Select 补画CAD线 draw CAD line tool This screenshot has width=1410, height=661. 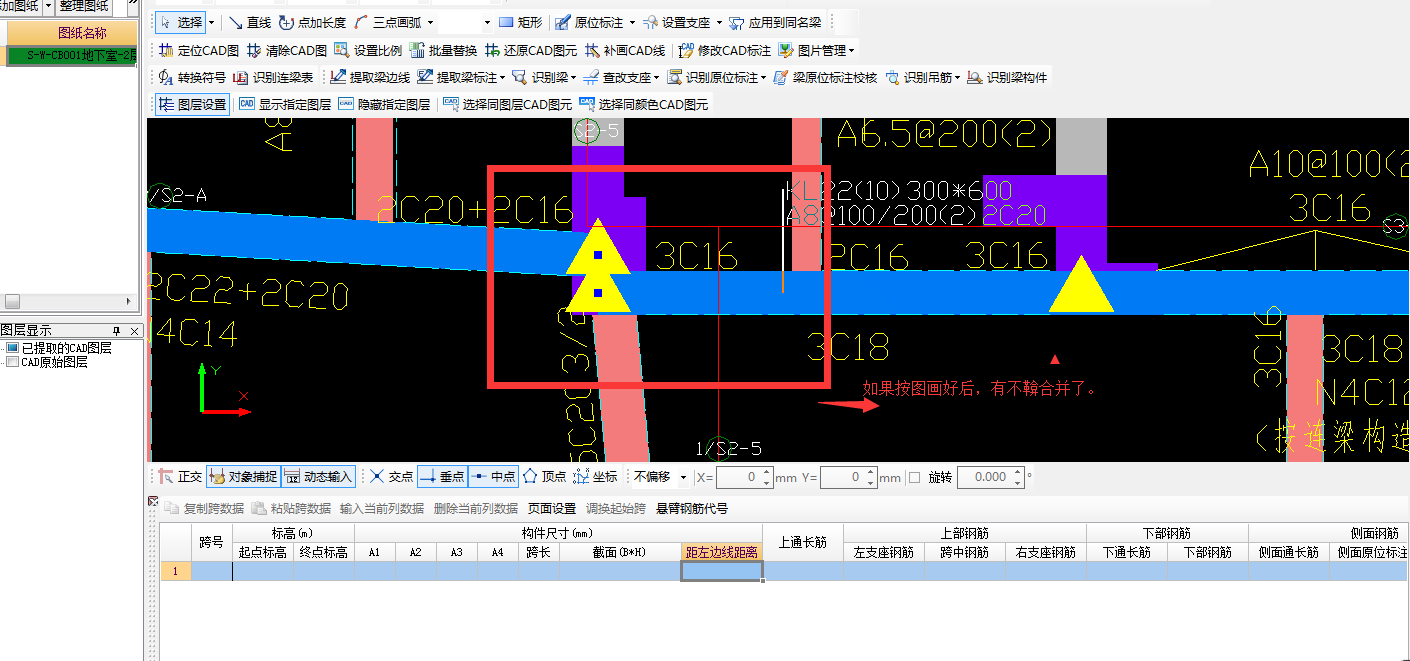(626, 50)
